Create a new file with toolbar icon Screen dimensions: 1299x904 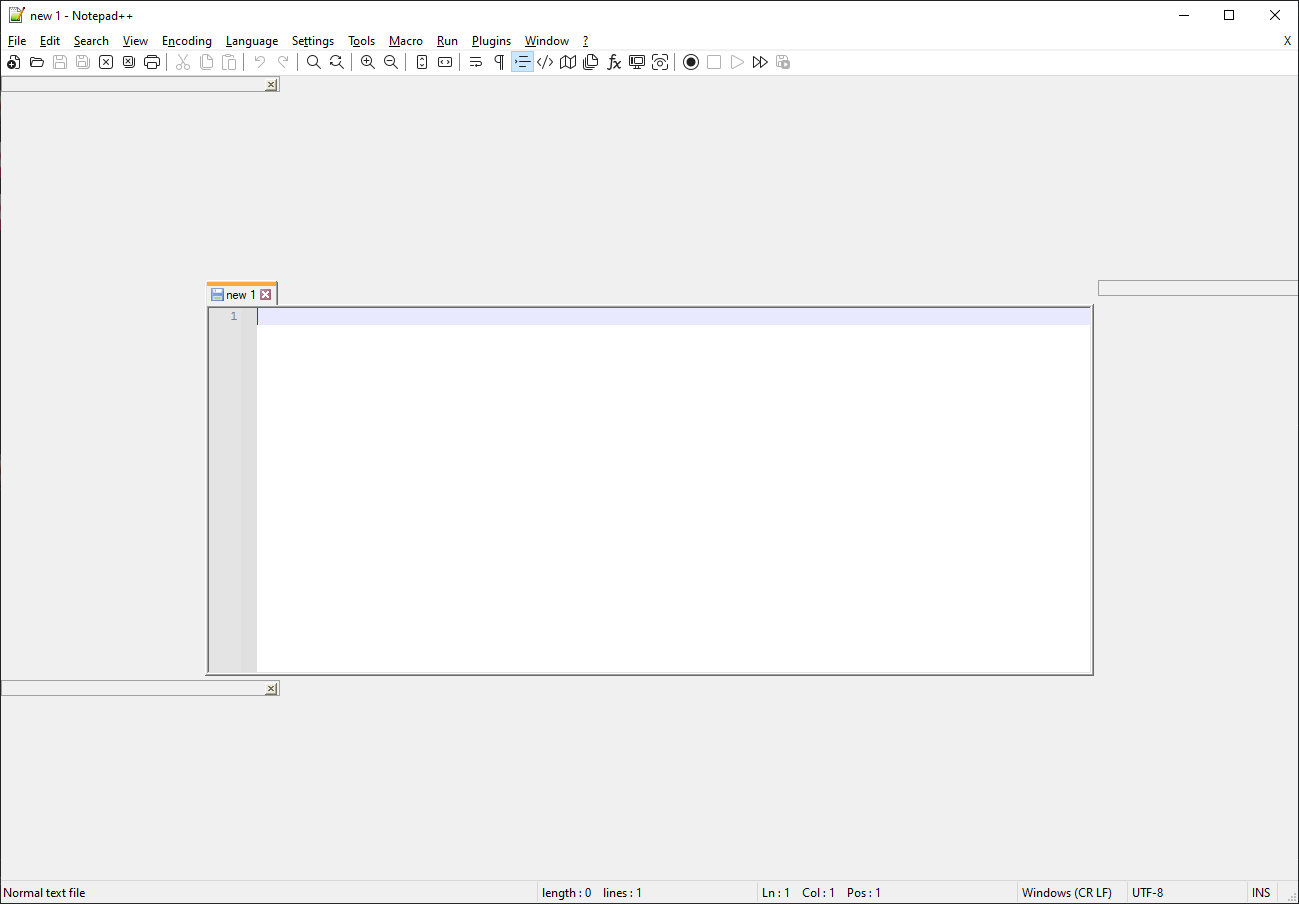pyautogui.click(x=14, y=62)
